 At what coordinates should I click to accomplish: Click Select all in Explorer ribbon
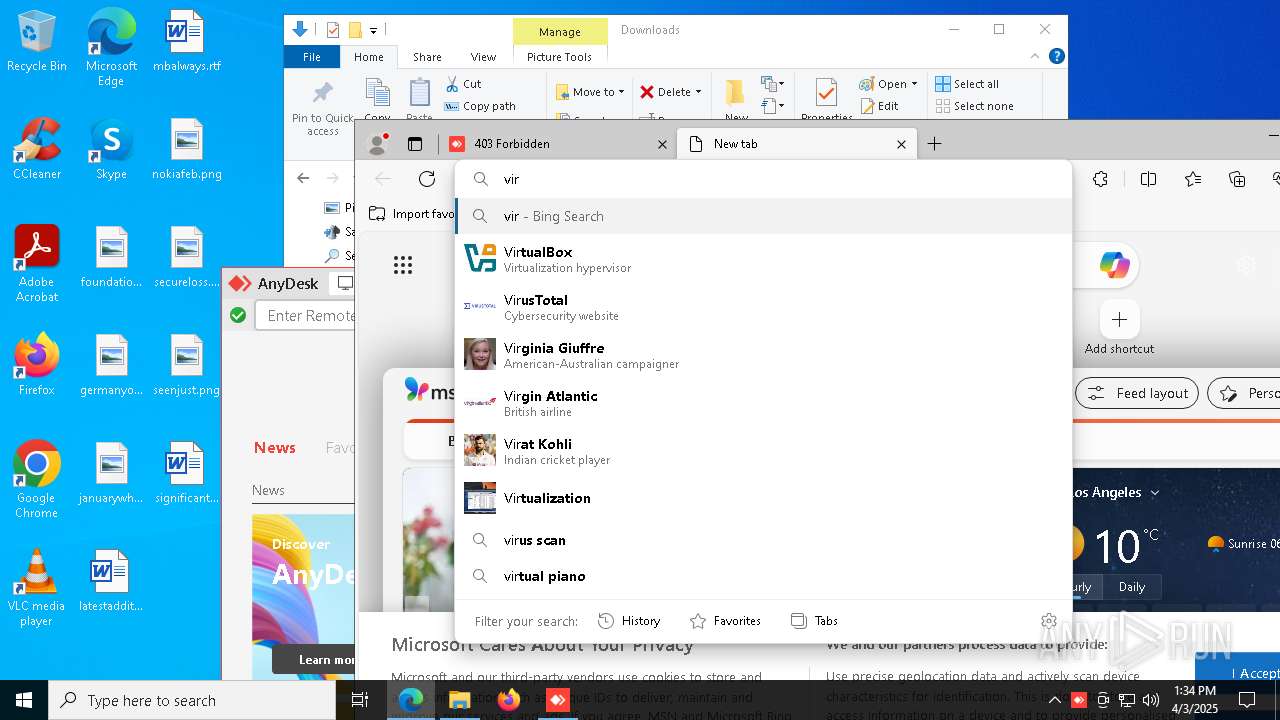coord(967,84)
